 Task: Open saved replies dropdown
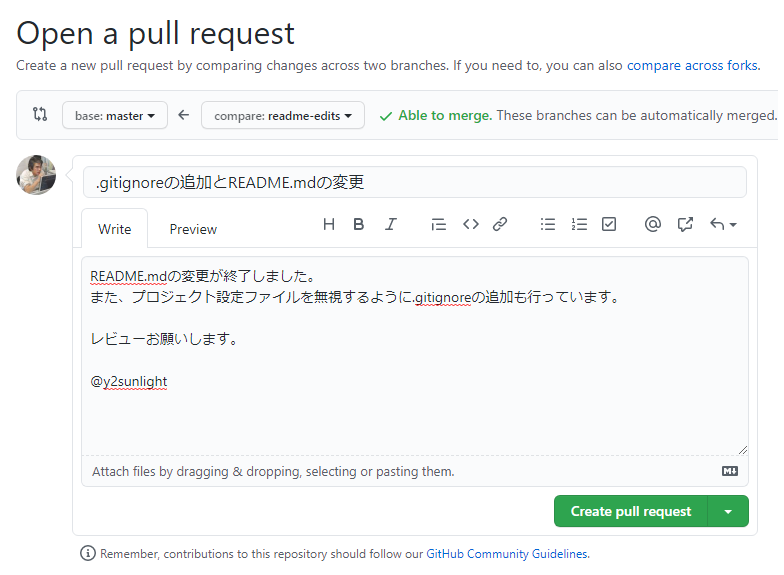723,225
